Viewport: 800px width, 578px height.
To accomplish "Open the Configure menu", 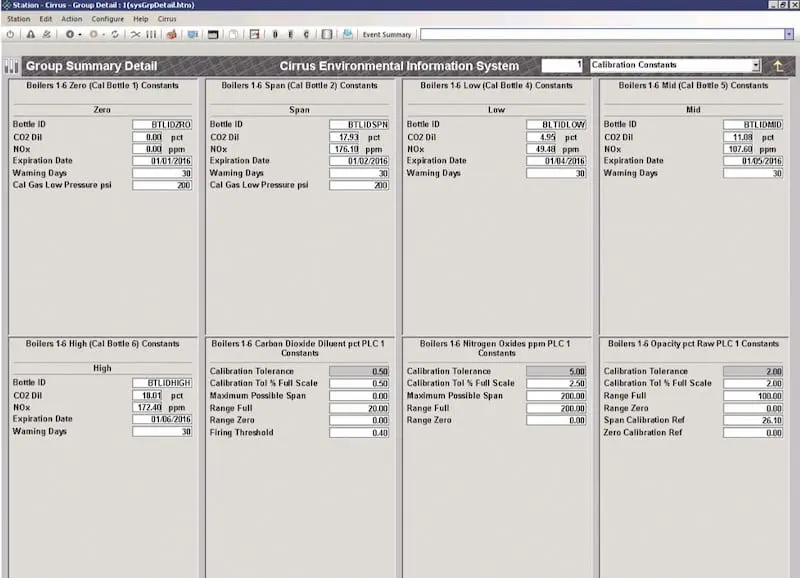I will [x=107, y=19].
